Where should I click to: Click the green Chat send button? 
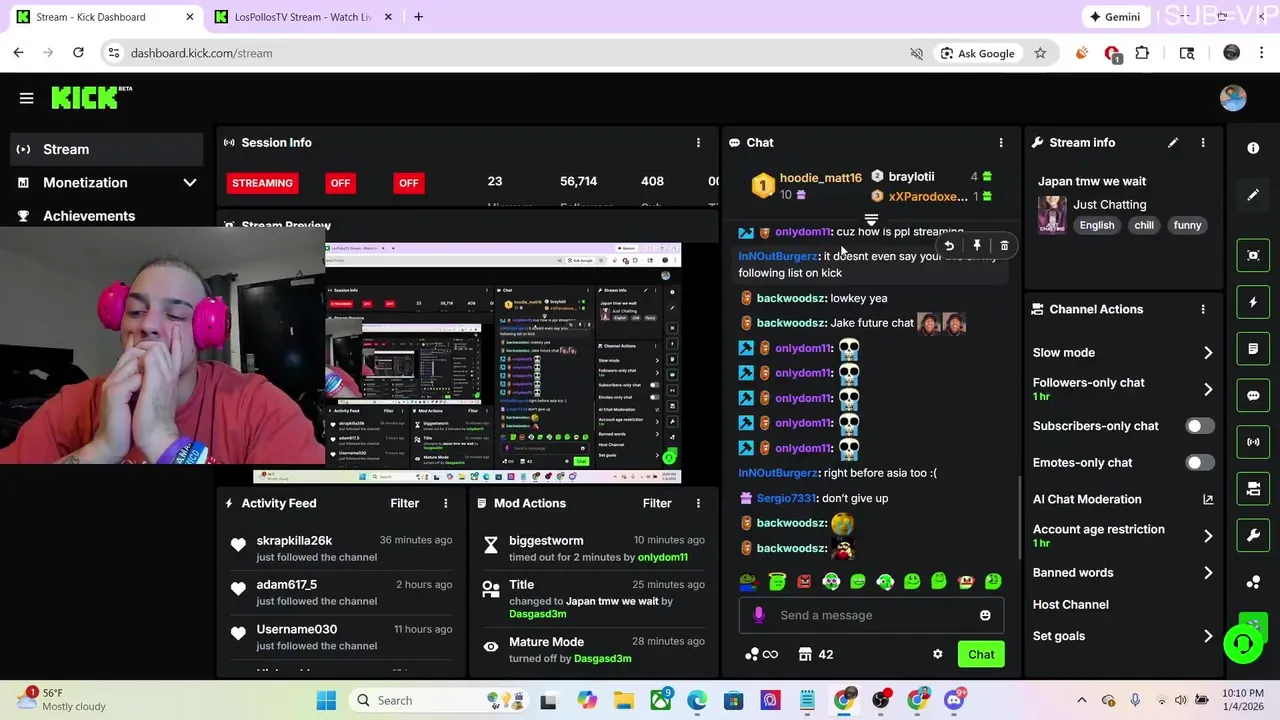coord(981,655)
